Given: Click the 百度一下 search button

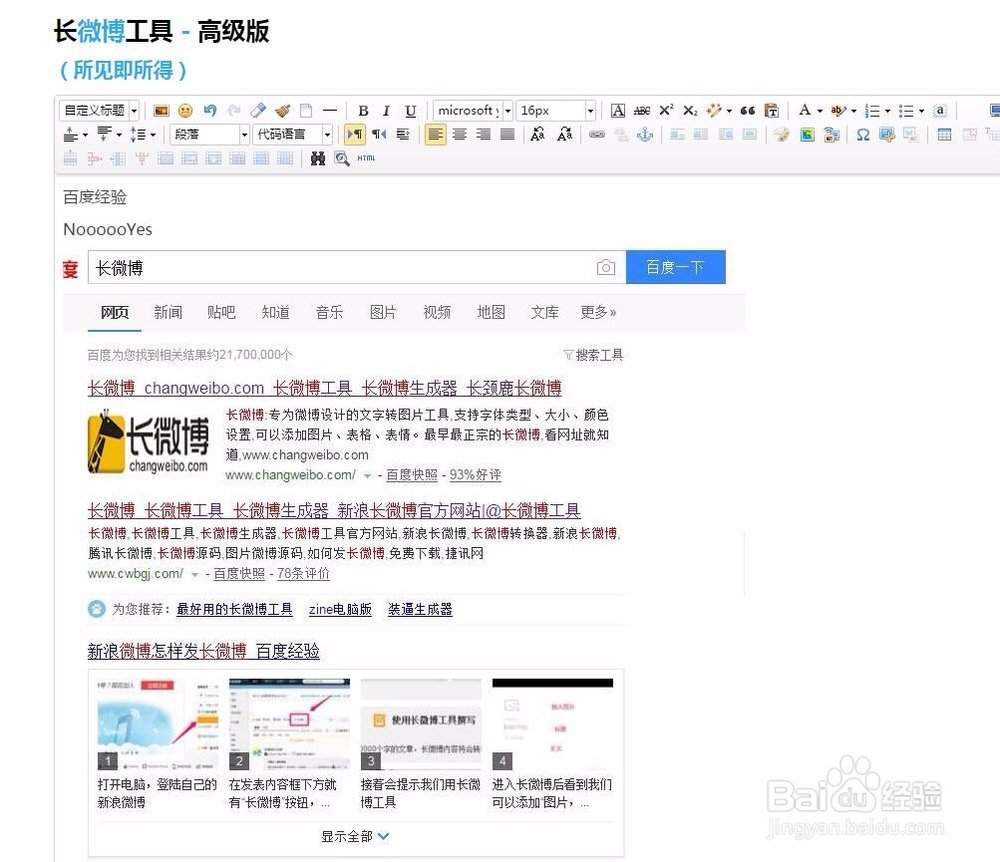Looking at the screenshot, I should (x=675, y=267).
